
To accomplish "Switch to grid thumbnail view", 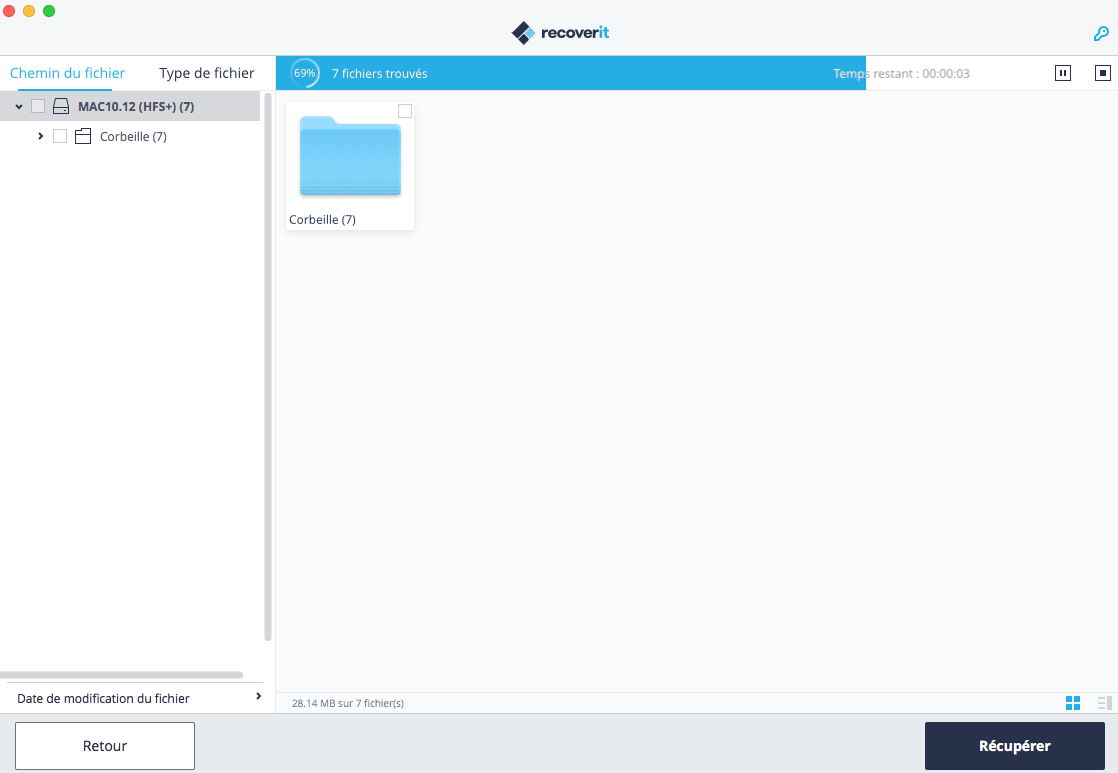I will 1072,703.
